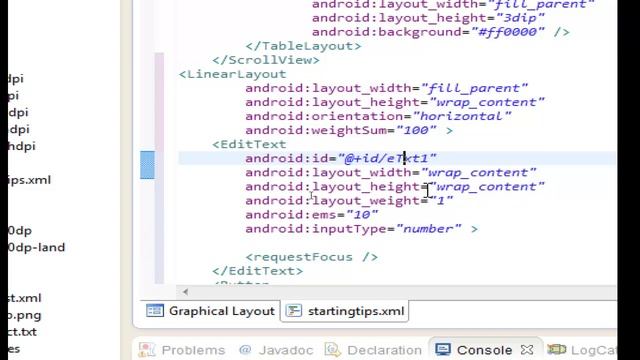Select the ips.xml file in explorer
Screen dimensions: 640x360
pos(29,180)
